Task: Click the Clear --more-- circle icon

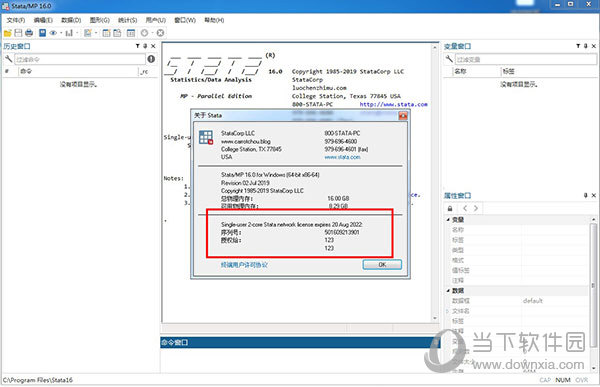Action: pyautogui.click(x=144, y=33)
